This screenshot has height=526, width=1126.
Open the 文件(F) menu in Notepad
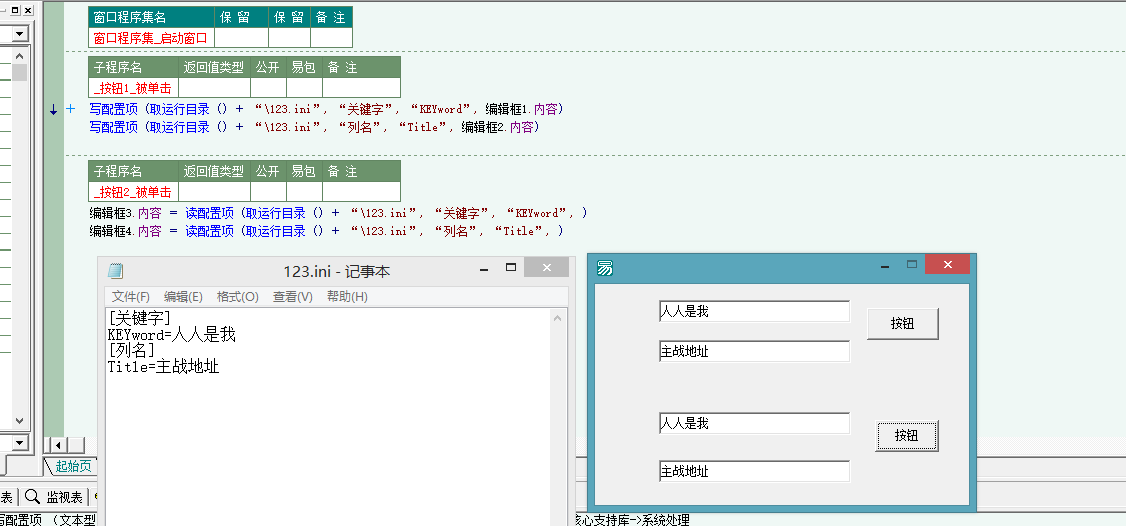(131, 297)
